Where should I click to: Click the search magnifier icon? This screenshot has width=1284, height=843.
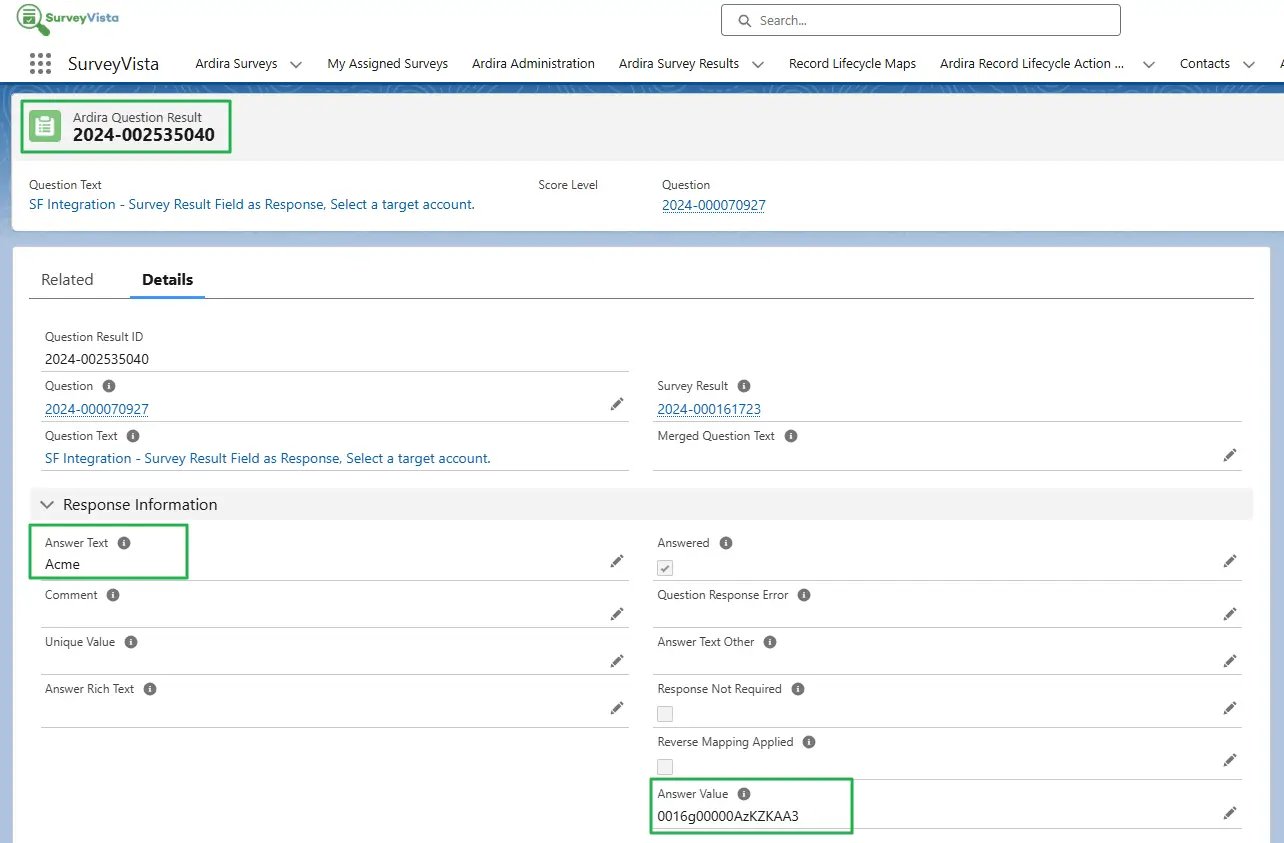(744, 20)
